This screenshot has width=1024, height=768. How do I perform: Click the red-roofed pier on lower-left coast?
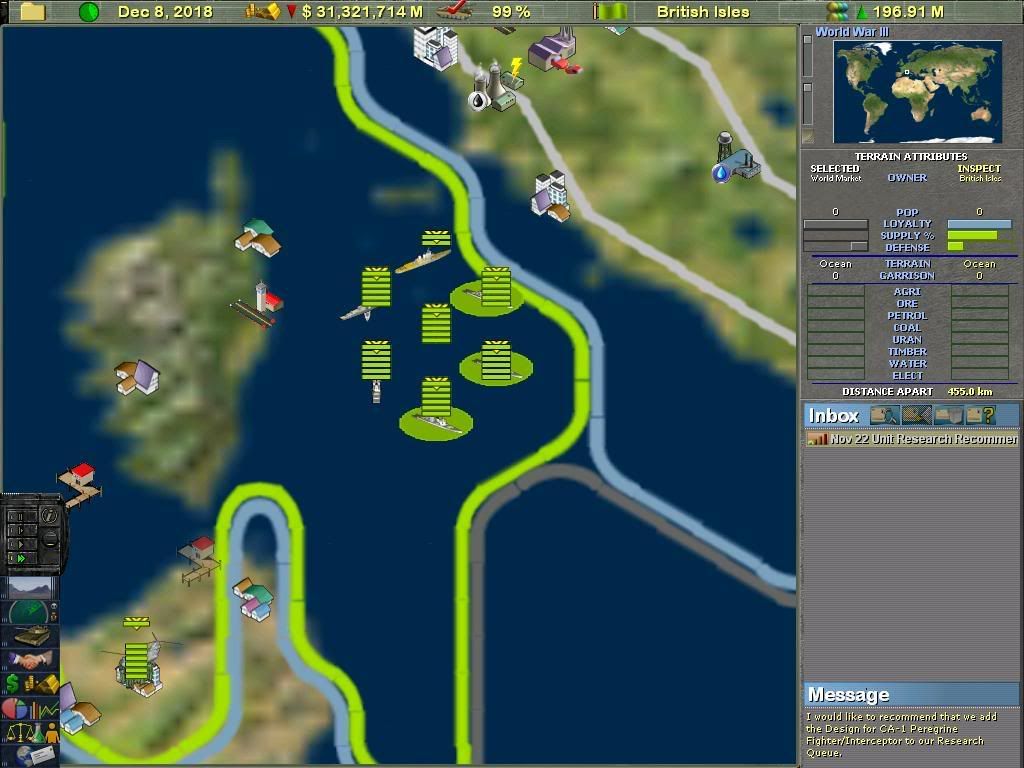(80, 485)
